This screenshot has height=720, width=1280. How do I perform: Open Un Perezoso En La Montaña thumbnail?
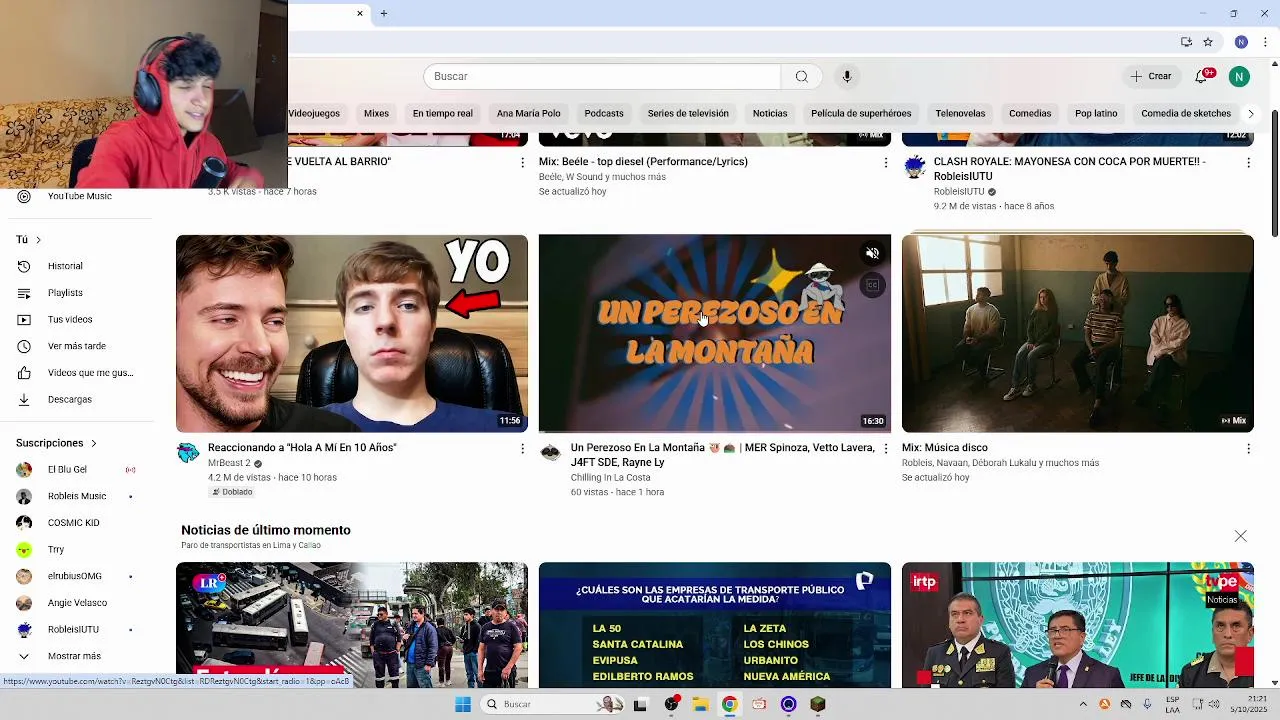715,333
